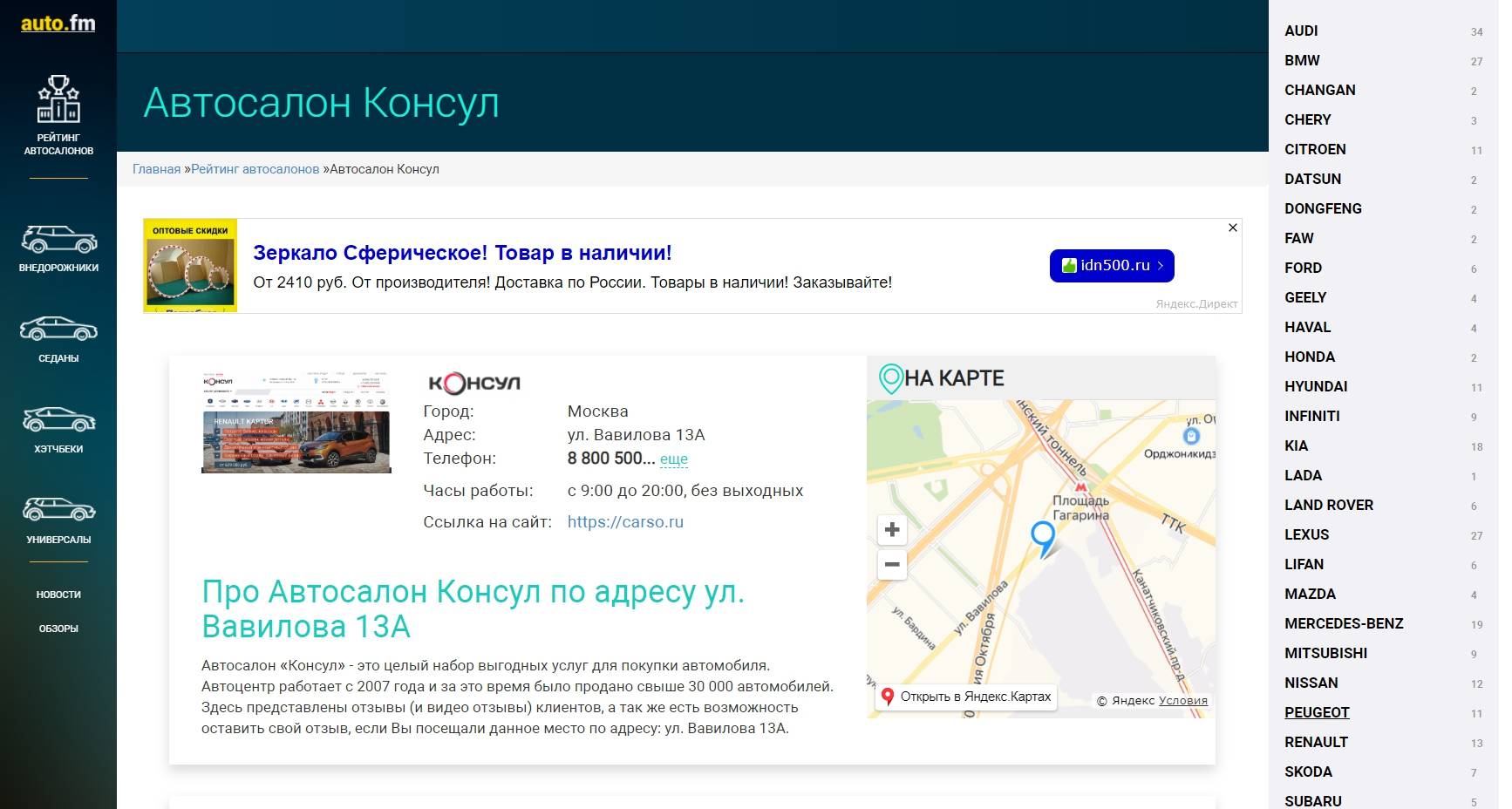
Task: Select MITSUBISHI brand
Action: 1325,653
